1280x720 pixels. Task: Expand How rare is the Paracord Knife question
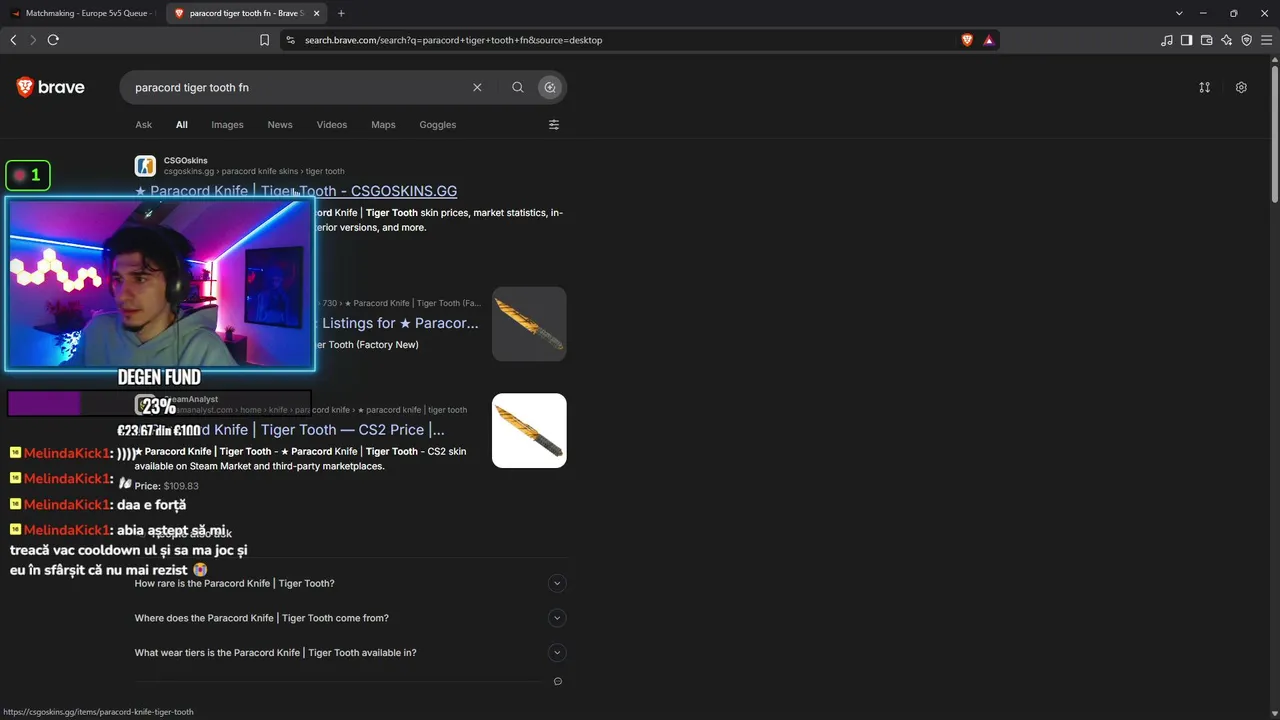(x=350, y=584)
